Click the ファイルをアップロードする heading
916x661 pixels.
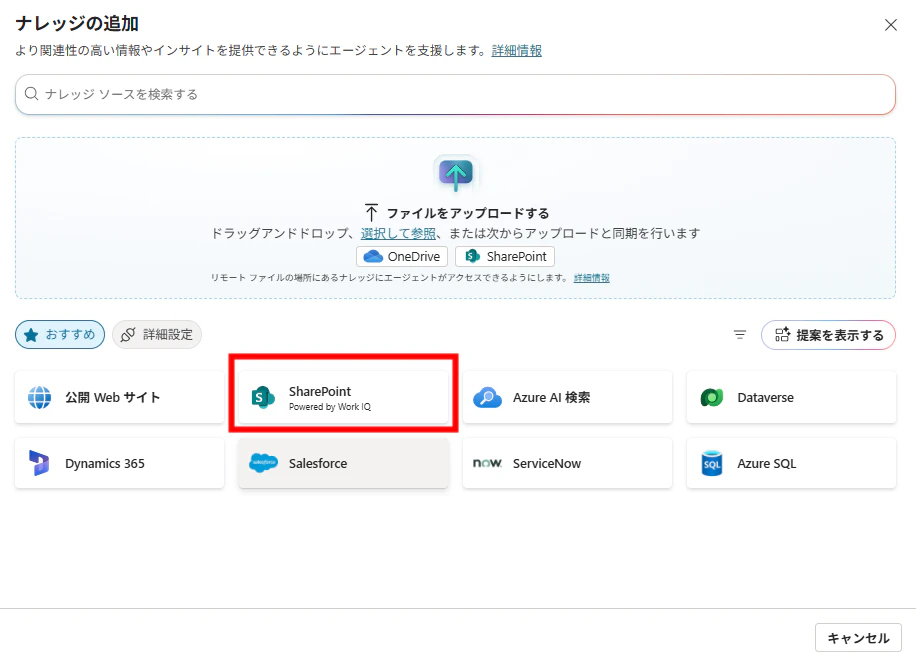[468, 213]
